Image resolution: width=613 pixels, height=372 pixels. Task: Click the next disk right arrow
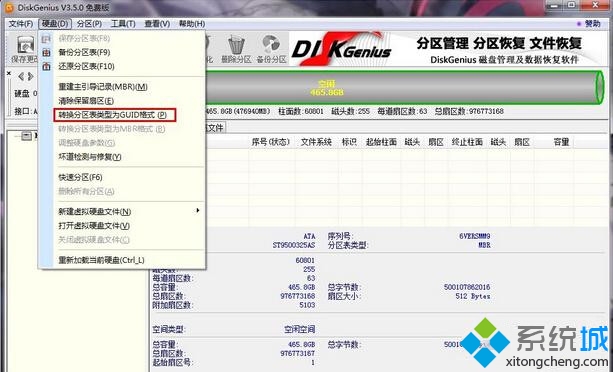30,77
